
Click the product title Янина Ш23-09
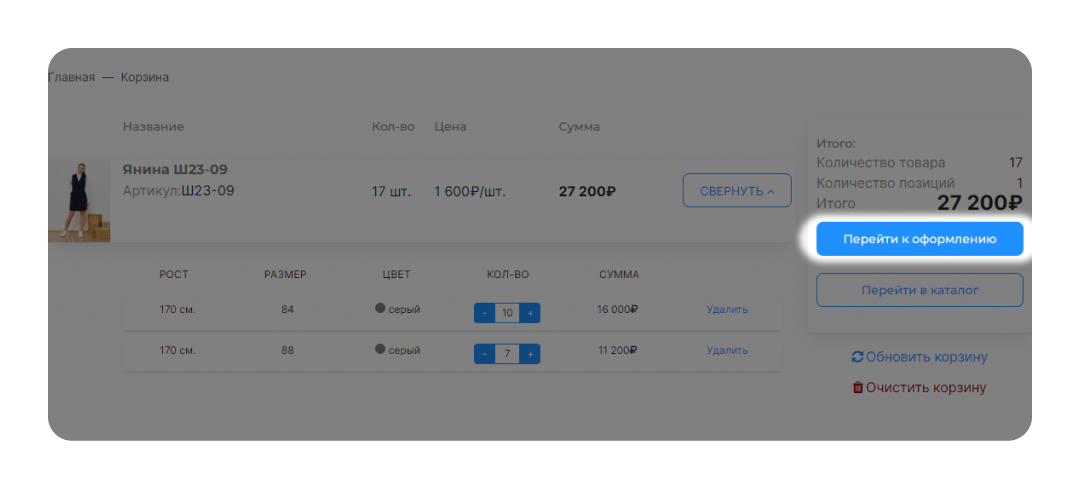coord(175,170)
